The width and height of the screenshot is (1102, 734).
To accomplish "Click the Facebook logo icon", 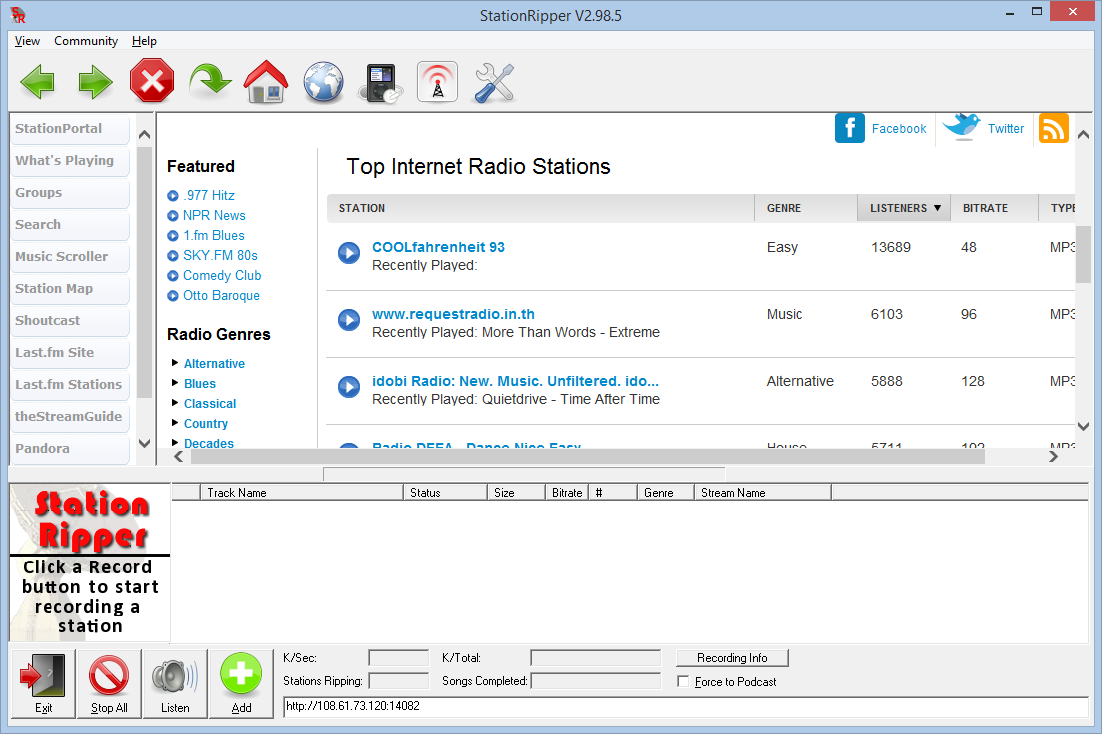I will click(850, 128).
